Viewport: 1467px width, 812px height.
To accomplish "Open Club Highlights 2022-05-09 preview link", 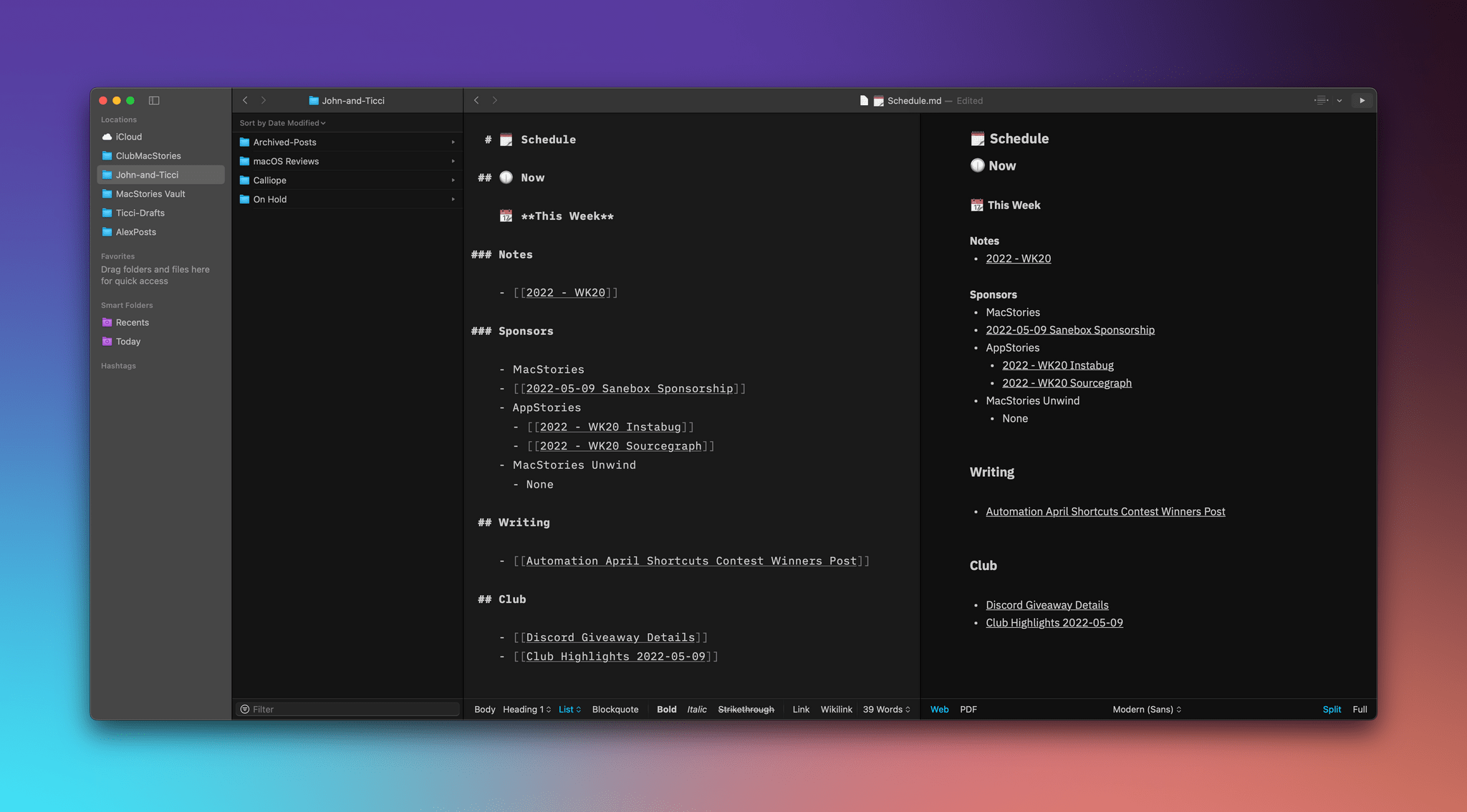I will point(1054,623).
